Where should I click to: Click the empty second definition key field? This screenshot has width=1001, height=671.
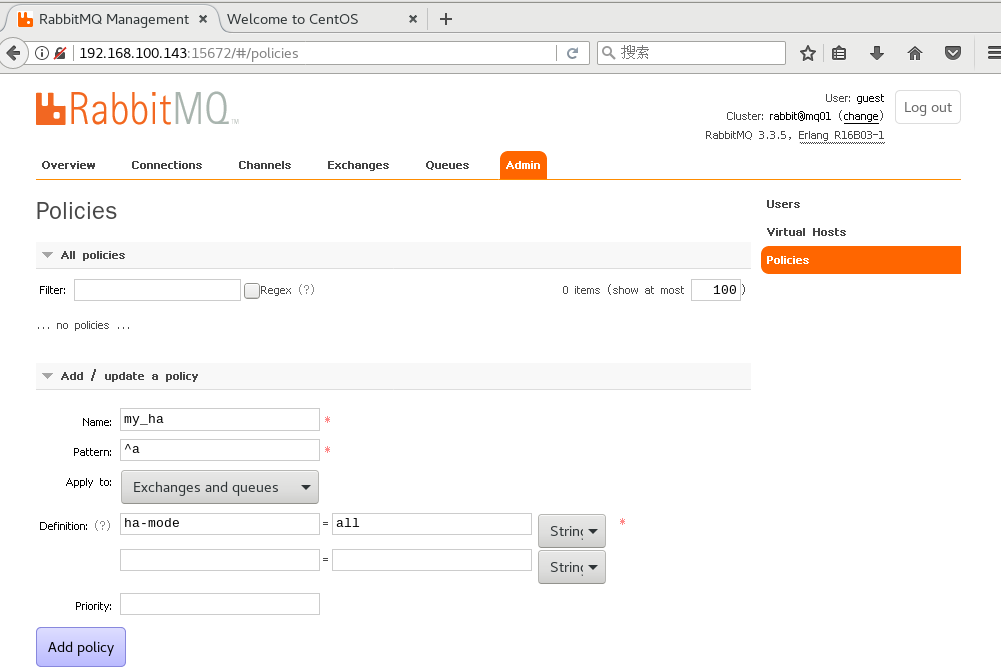[x=220, y=560]
